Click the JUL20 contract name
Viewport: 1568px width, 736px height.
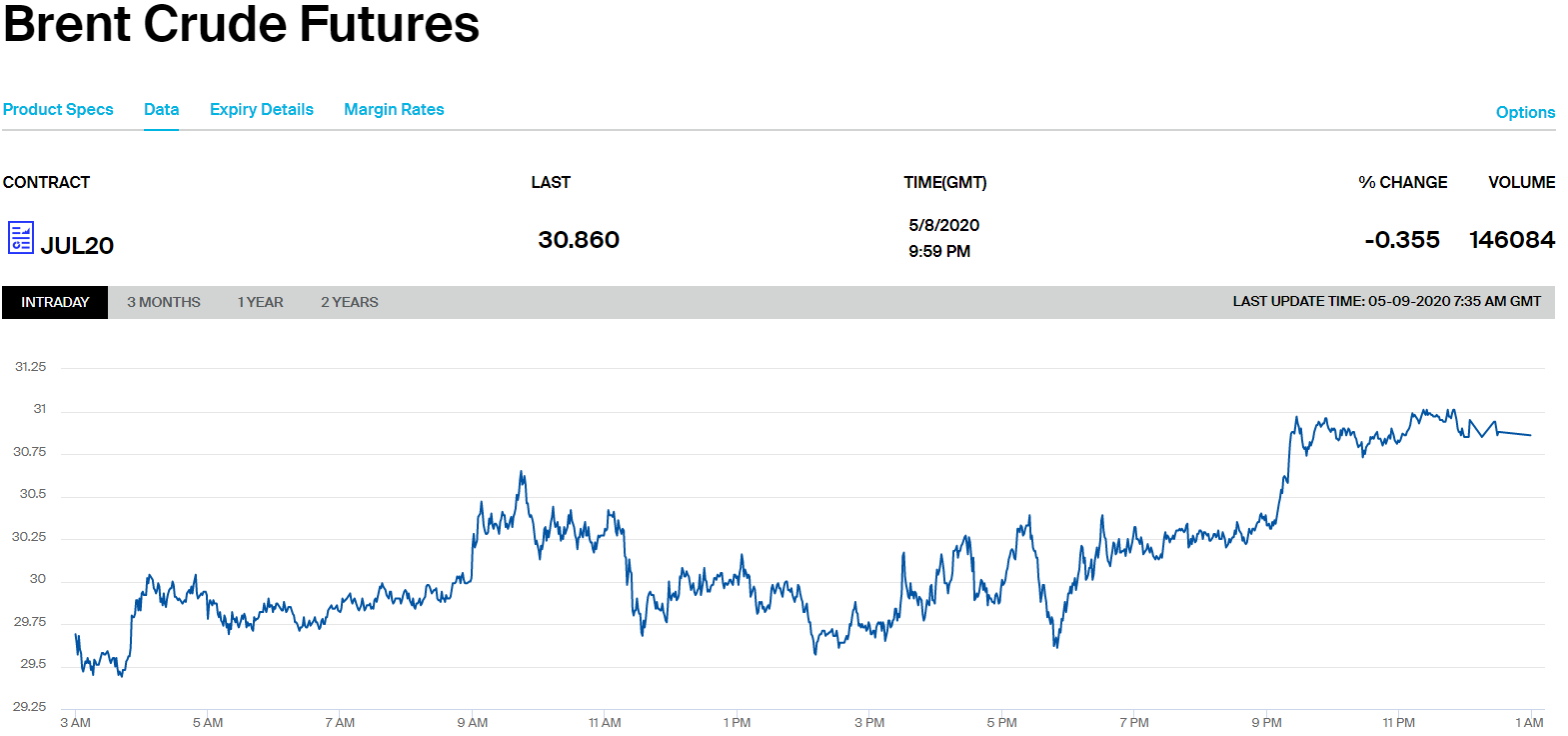click(x=77, y=245)
